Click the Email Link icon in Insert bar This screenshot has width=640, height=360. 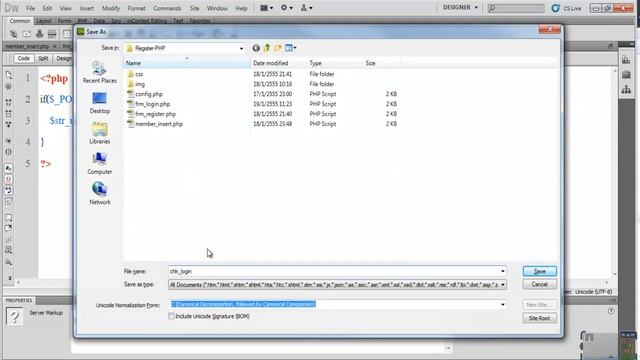coord(27,34)
